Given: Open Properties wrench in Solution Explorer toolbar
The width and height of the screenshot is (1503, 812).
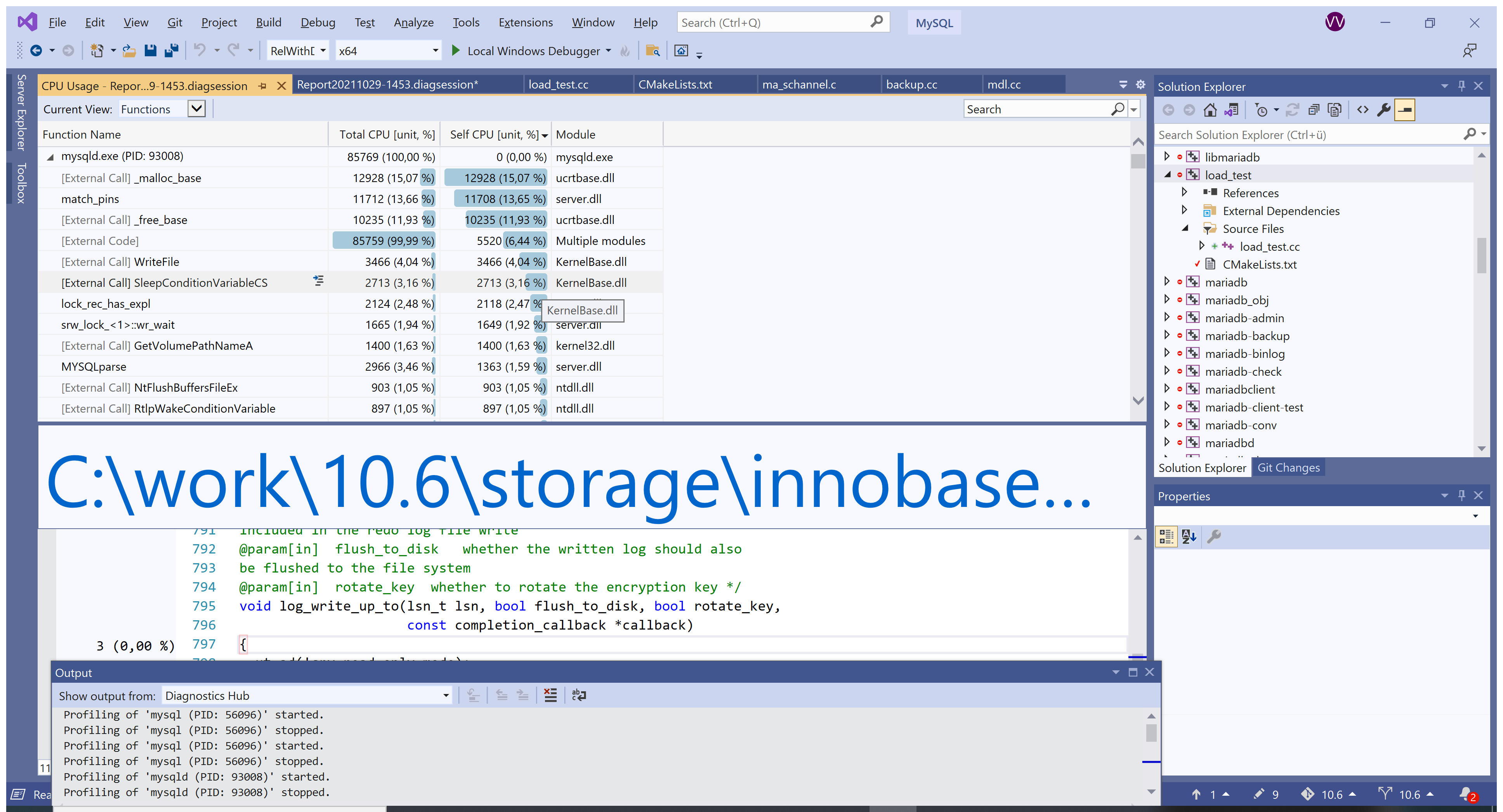Looking at the screenshot, I should pyautogui.click(x=1383, y=110).
